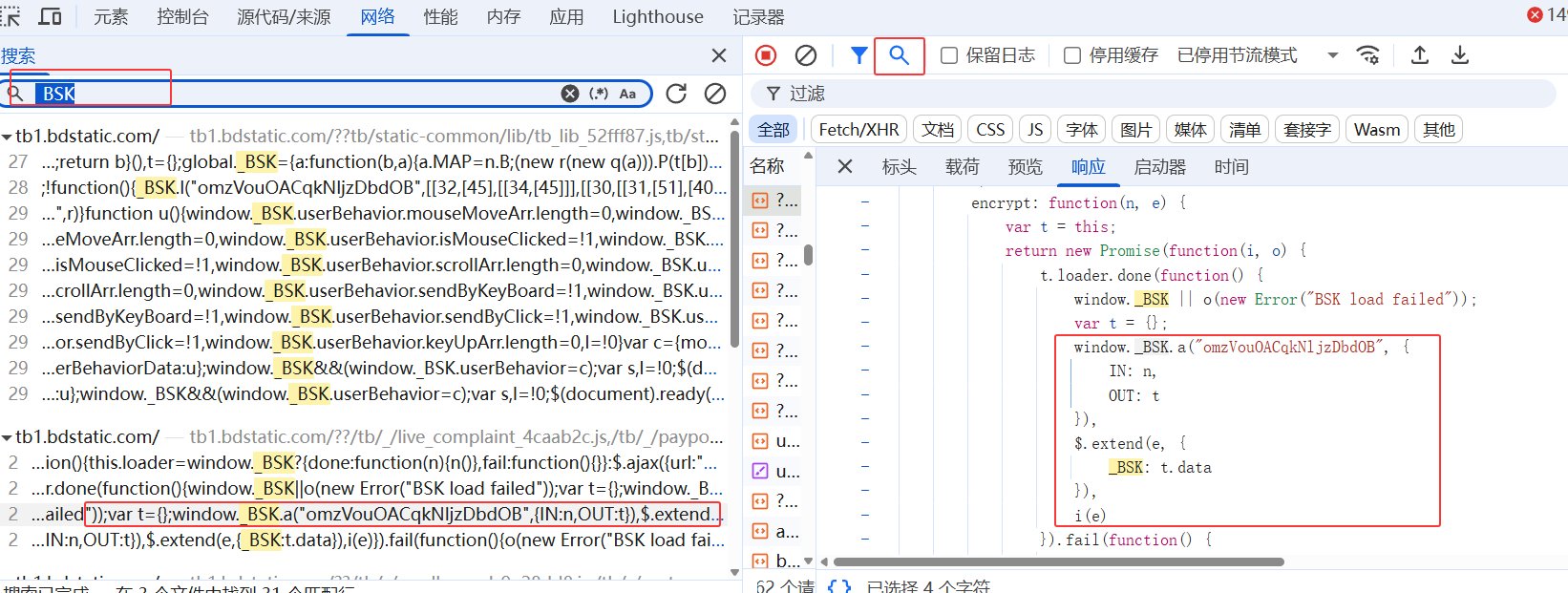Open throttling mode dropdown arrow
This screenshot has height=593, width=1568.
[x=1333, y=55]
